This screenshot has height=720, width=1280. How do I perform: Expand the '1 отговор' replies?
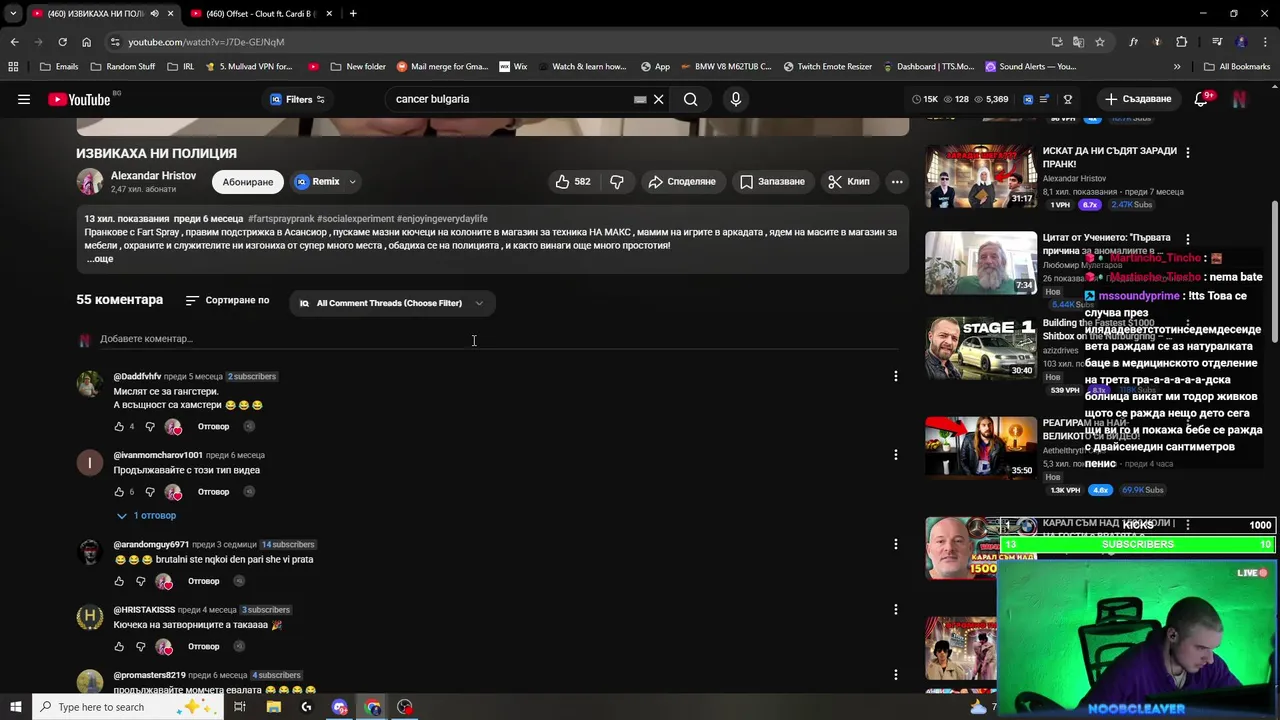point(147,516)
